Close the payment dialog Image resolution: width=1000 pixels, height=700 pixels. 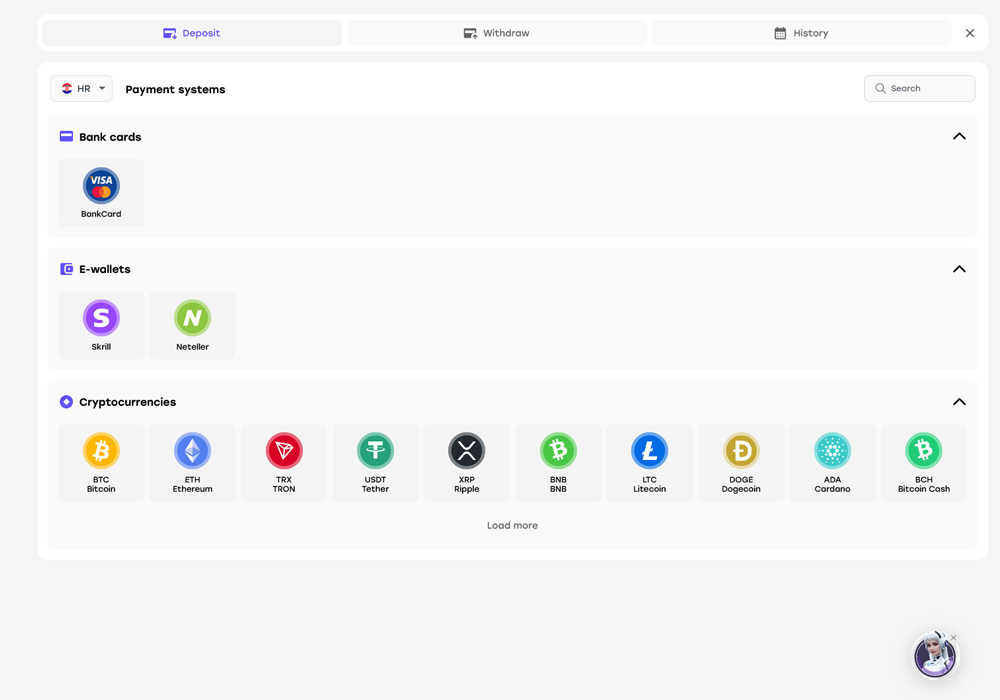pos(970,33)
